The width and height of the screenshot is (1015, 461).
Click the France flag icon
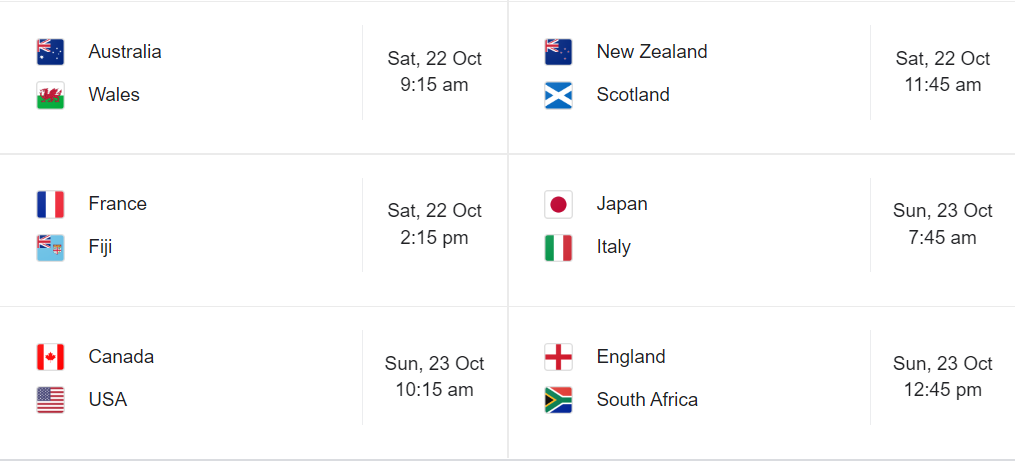pos(50,204)
